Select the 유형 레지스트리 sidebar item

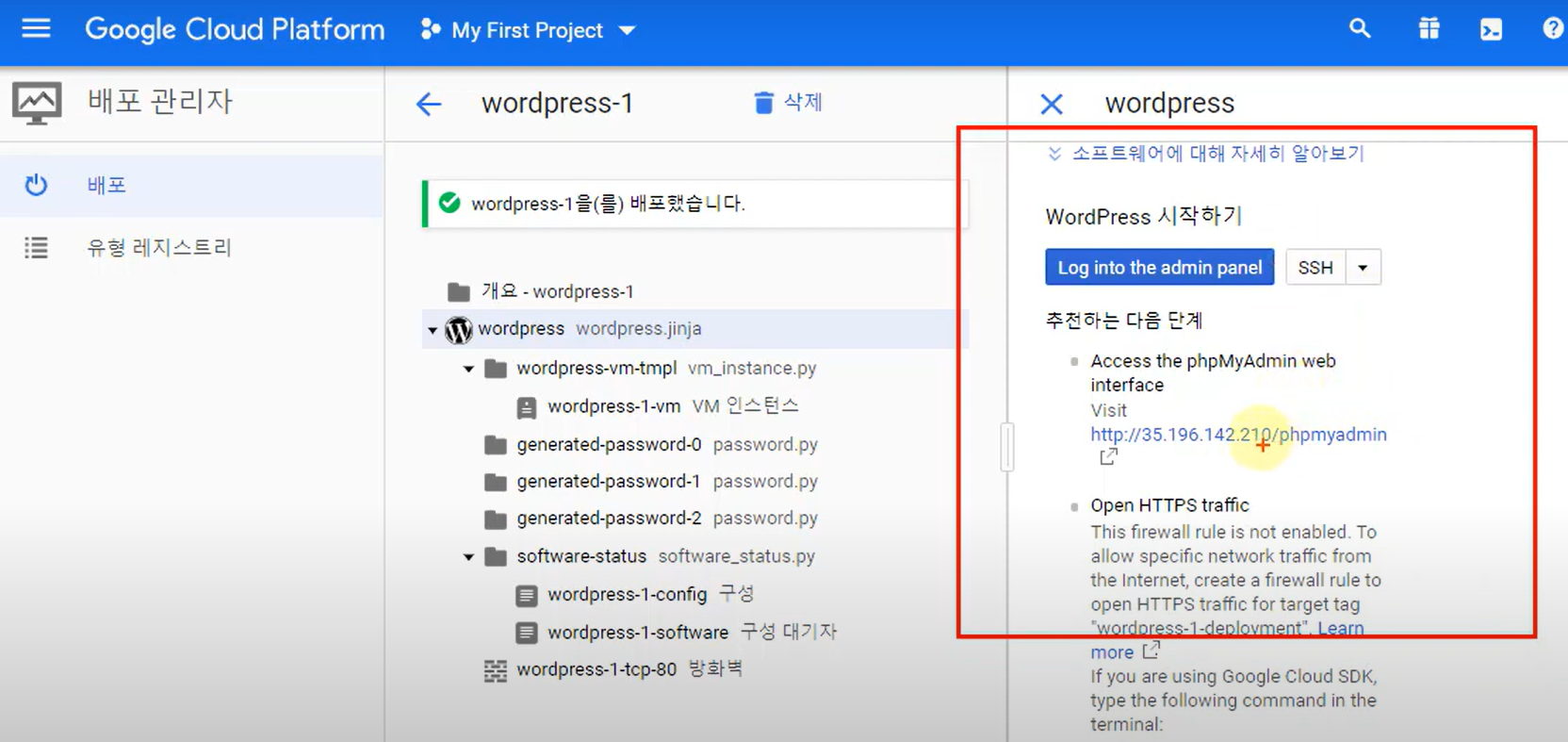191,248
